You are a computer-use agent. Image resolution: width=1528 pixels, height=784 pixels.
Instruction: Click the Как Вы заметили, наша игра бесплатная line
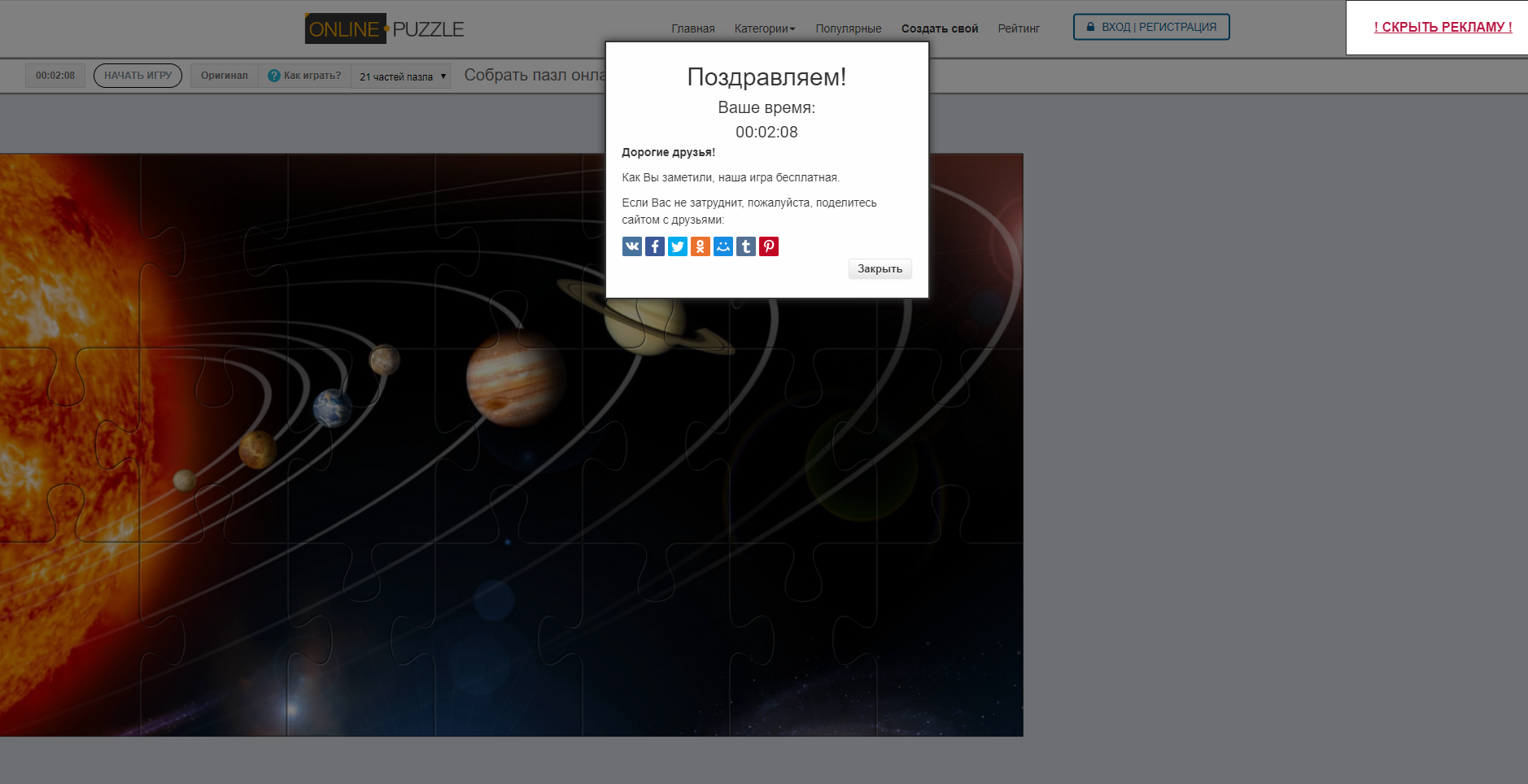[731, 177]
